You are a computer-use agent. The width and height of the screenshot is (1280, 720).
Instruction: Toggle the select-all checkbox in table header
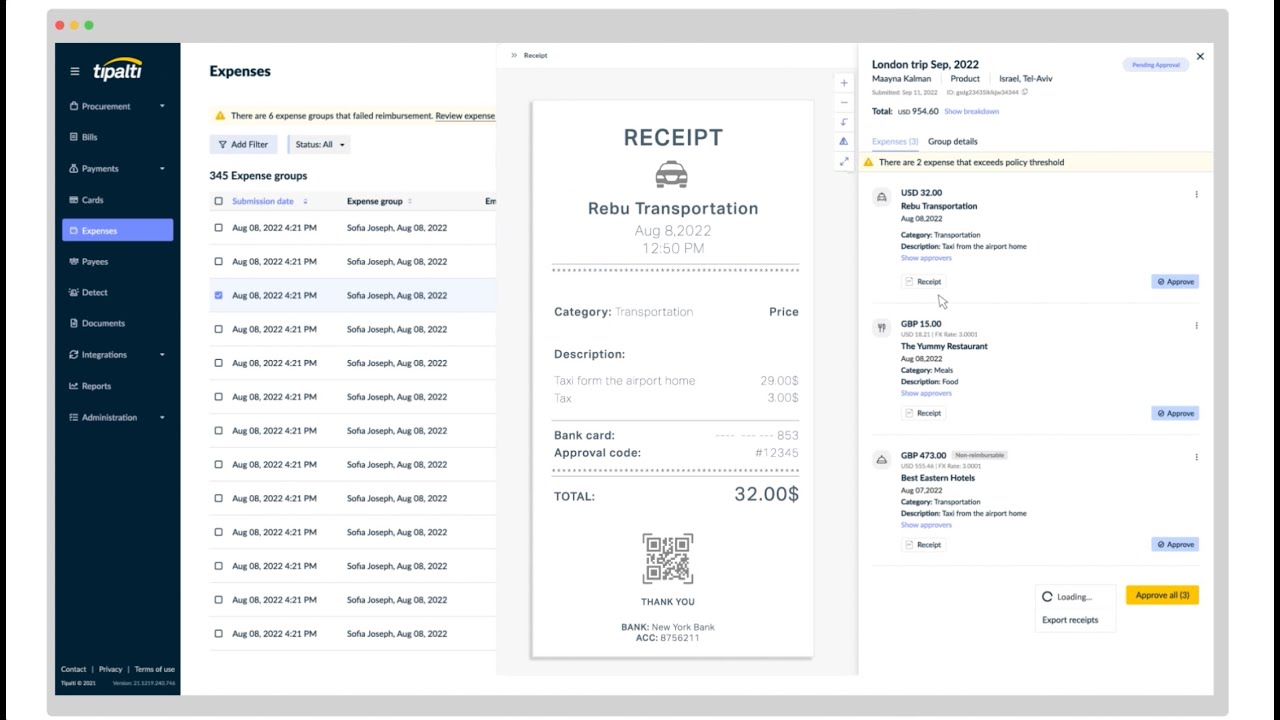click(219, 201)
